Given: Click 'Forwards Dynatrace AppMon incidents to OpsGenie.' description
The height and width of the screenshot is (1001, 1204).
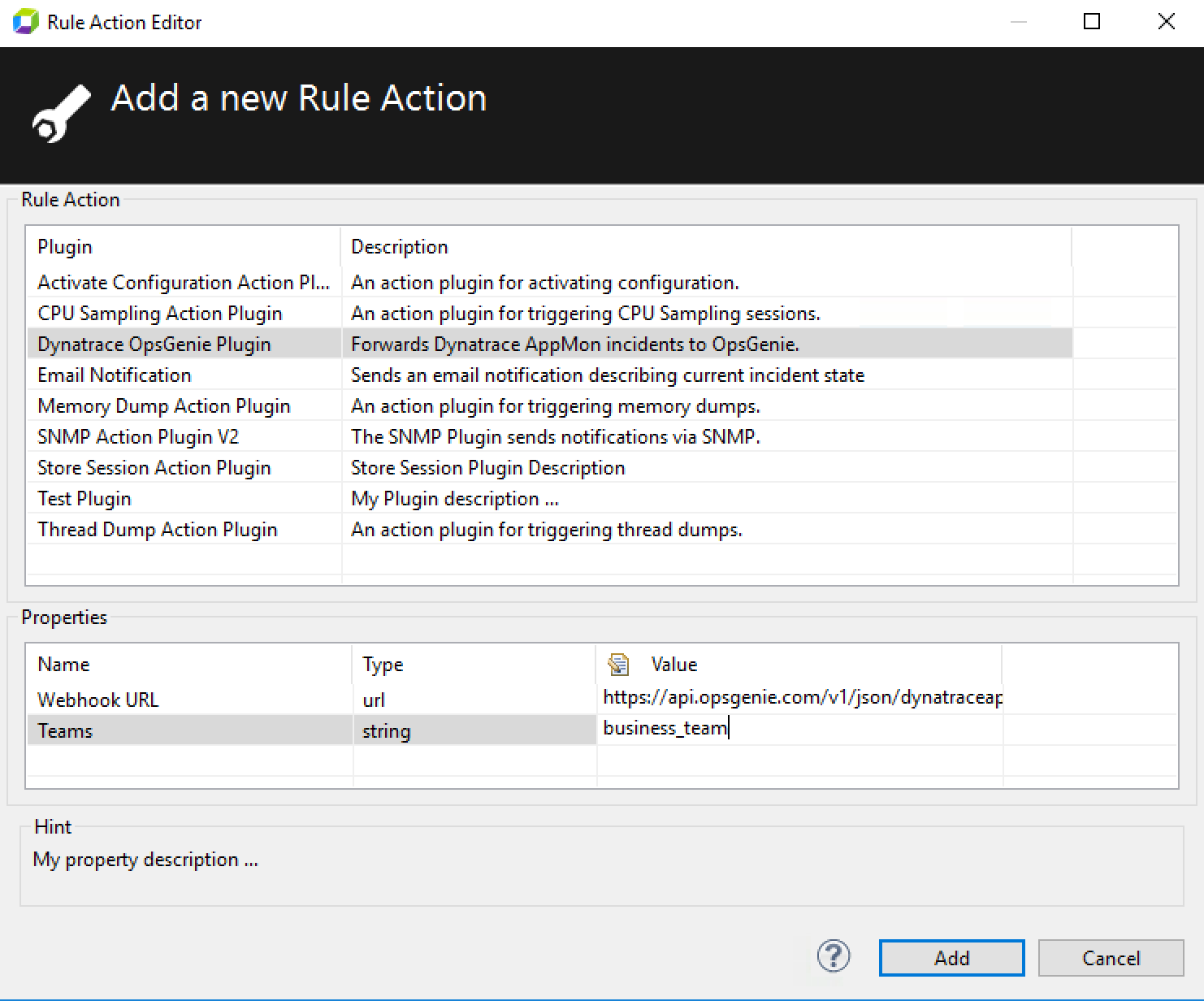Looking at the screenshot, I should (x=575, y=344).
